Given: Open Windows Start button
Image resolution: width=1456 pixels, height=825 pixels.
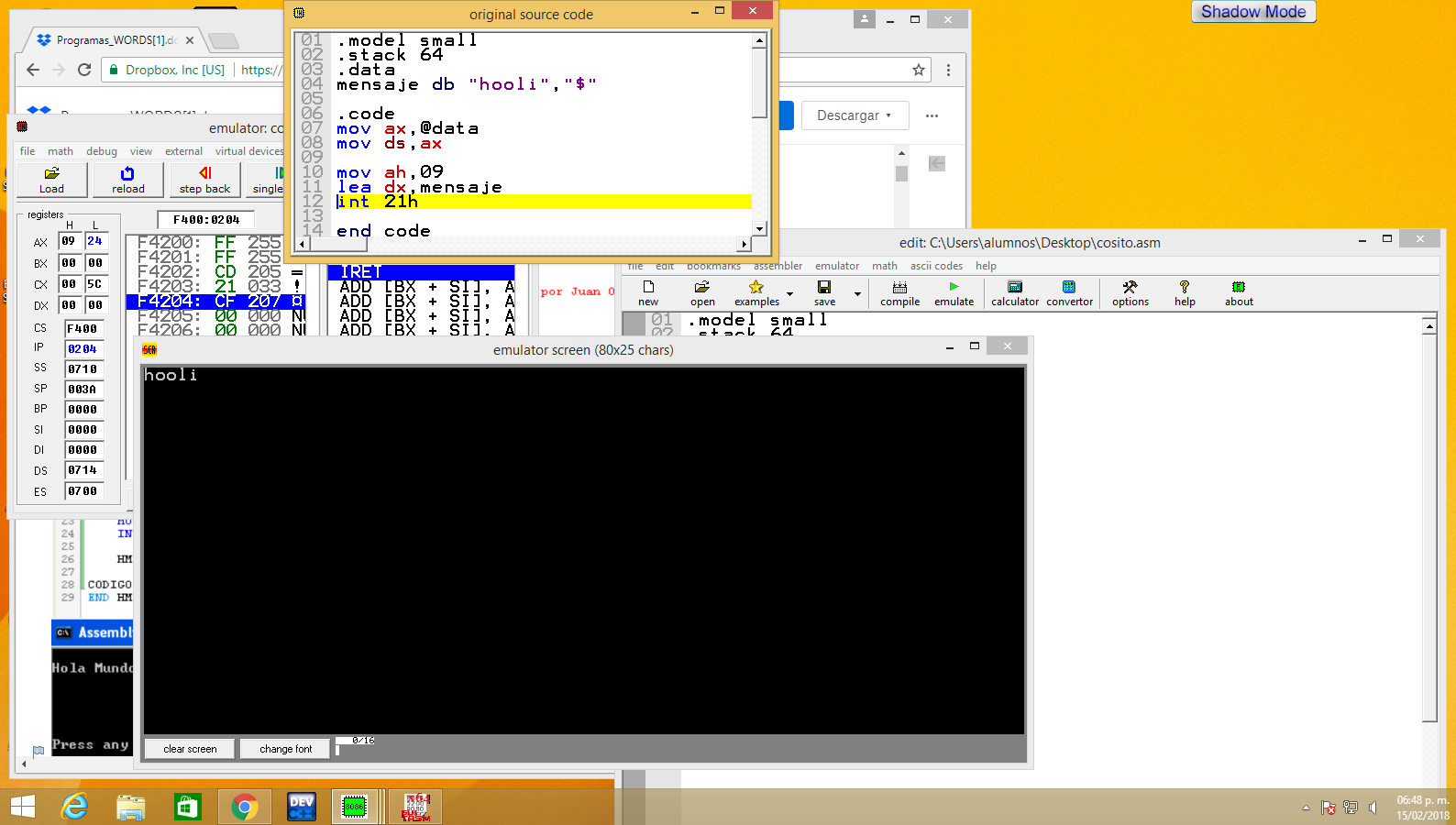Looking at the screenshot, I should pos(22,807).
